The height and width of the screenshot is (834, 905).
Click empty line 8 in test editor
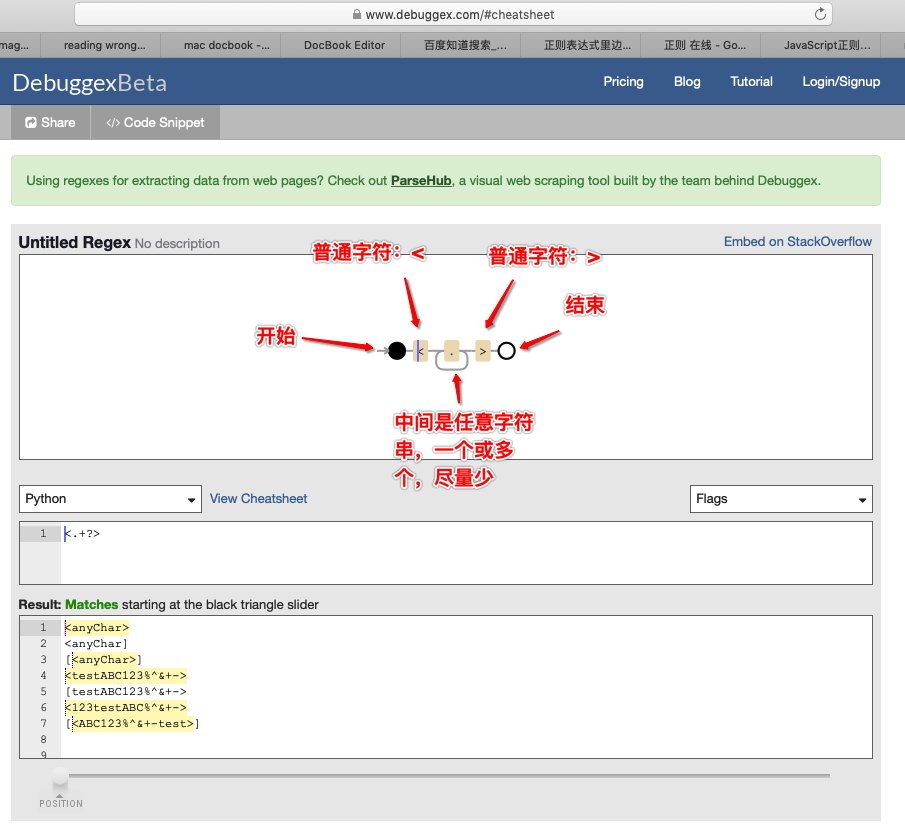pos(466,739)
